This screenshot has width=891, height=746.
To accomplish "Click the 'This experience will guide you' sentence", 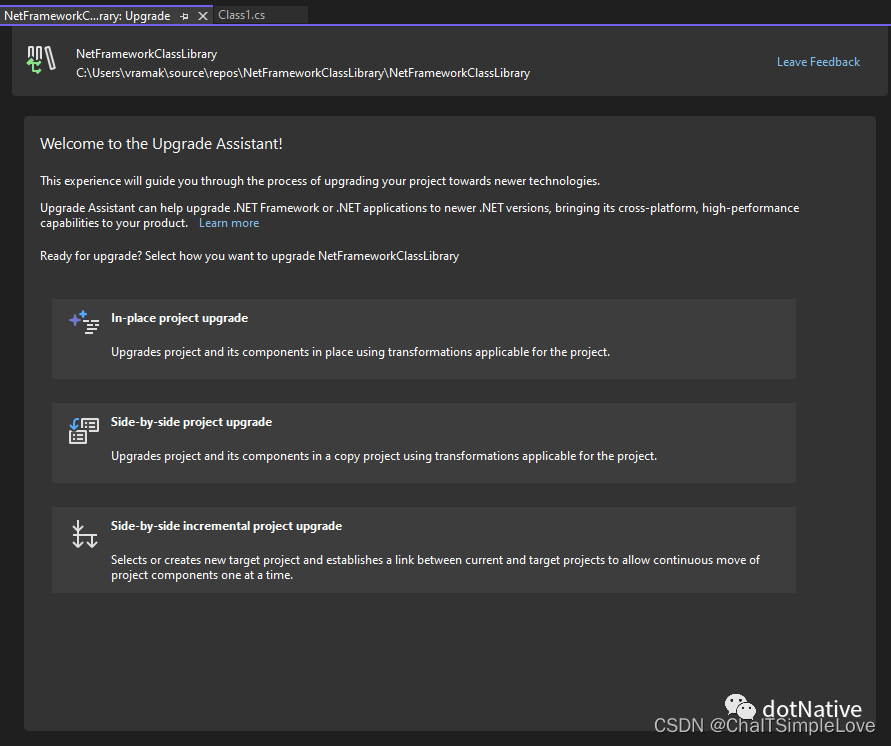I will coord(320,181).
